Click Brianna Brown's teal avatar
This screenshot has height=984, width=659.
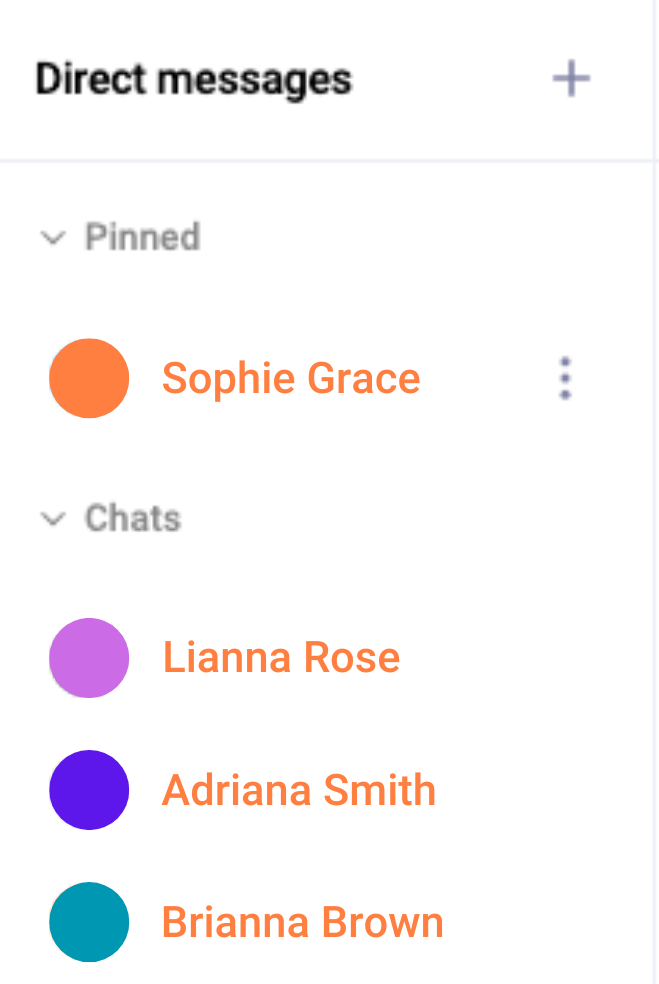click(89, 922)
